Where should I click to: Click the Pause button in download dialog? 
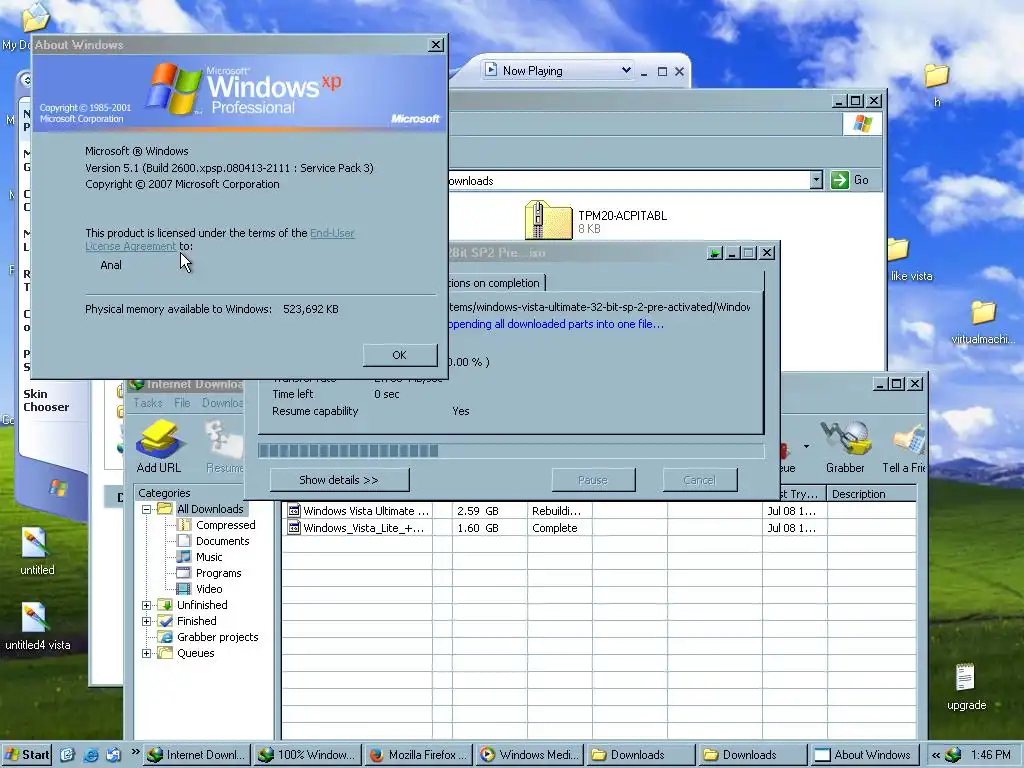[593, 480]
